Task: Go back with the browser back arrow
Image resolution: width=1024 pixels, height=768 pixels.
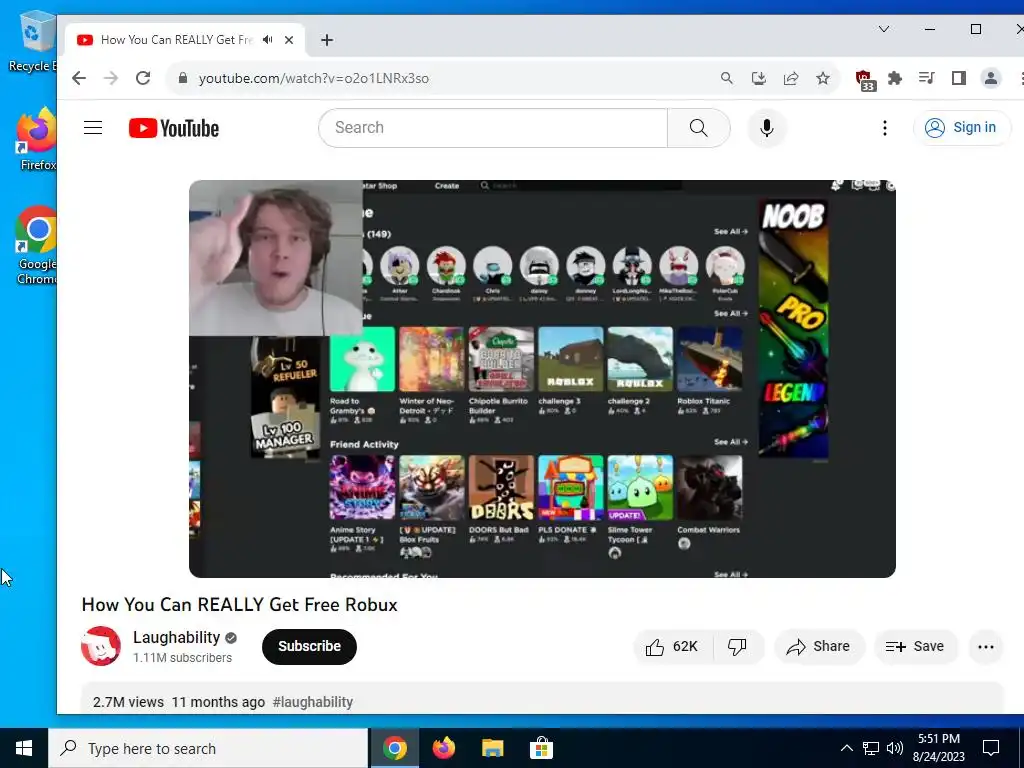Action: click(79, 78)
